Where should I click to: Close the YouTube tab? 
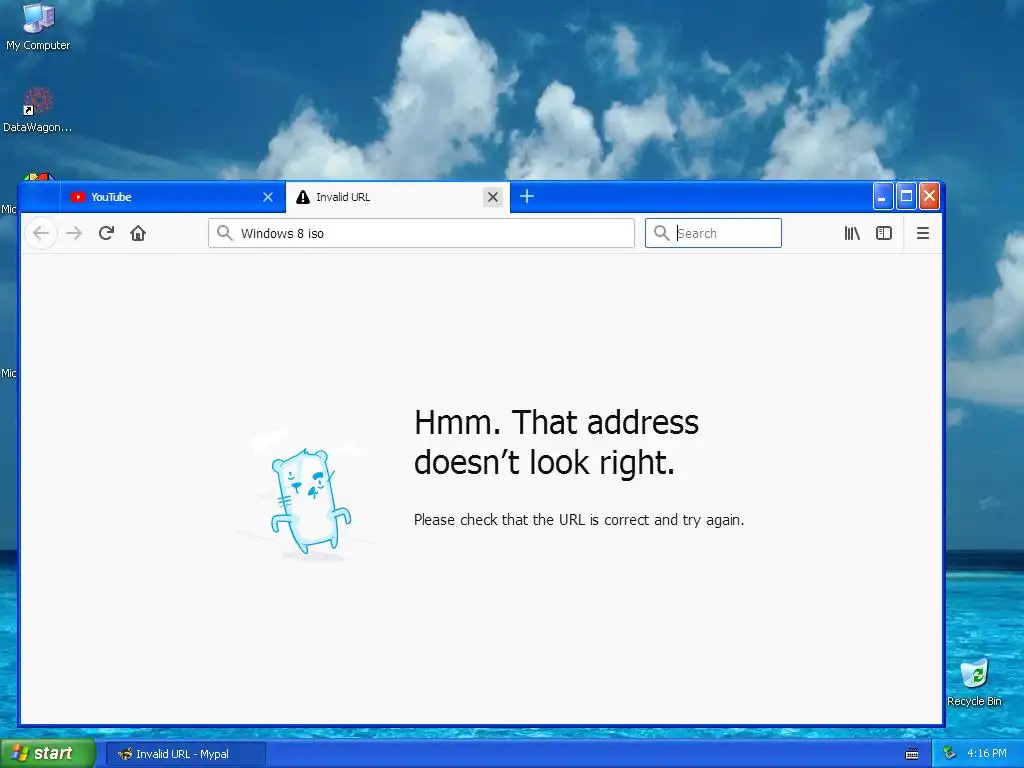click(x=268, y=197)
